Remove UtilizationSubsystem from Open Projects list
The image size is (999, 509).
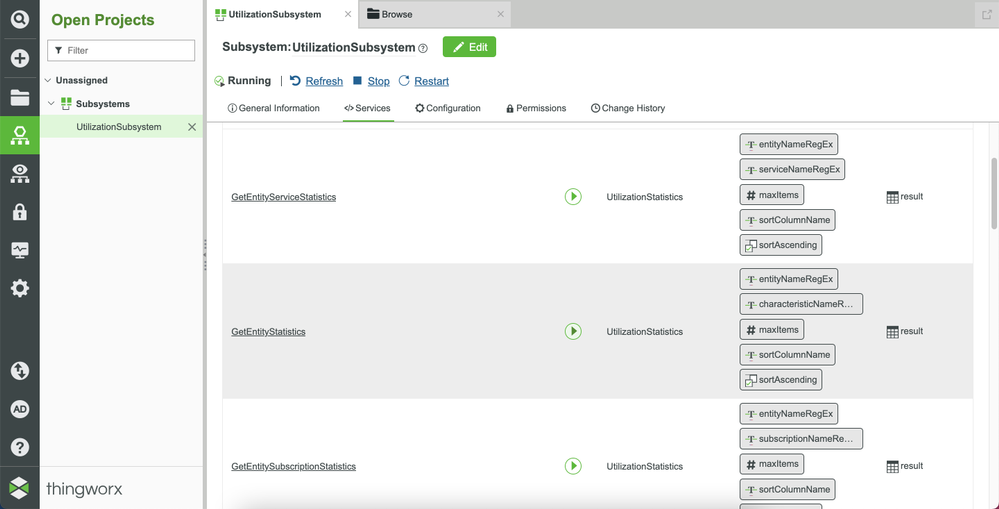click(192, 127)
